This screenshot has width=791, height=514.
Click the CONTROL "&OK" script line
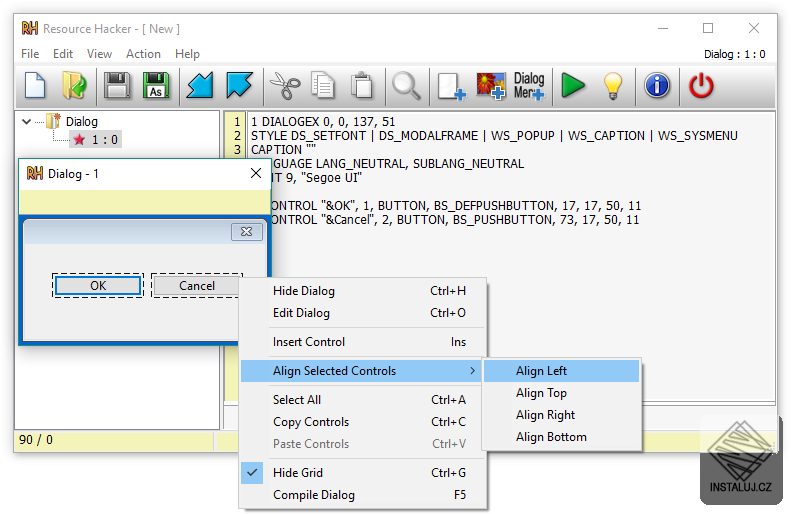pyautogui.click(x=455, y=206)
